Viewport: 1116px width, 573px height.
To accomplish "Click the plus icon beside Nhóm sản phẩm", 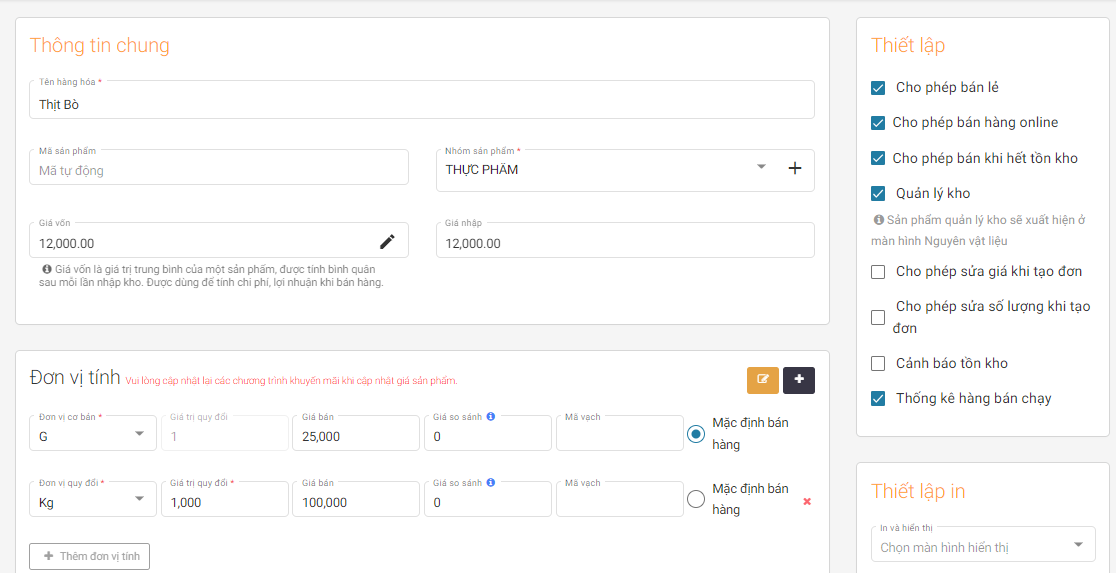I will [795, 168].
